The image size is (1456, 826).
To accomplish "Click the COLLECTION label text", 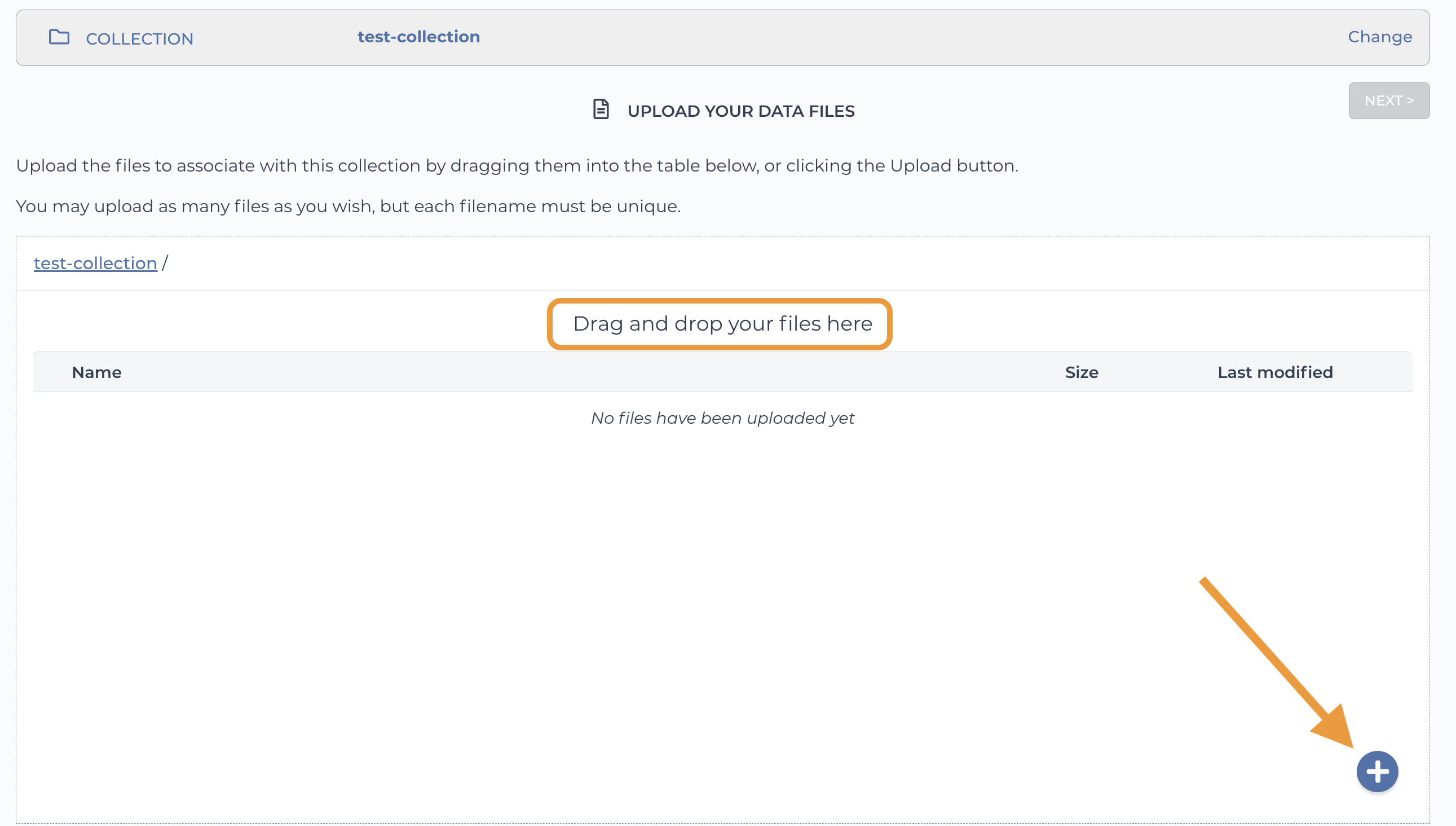I will 139,38.
